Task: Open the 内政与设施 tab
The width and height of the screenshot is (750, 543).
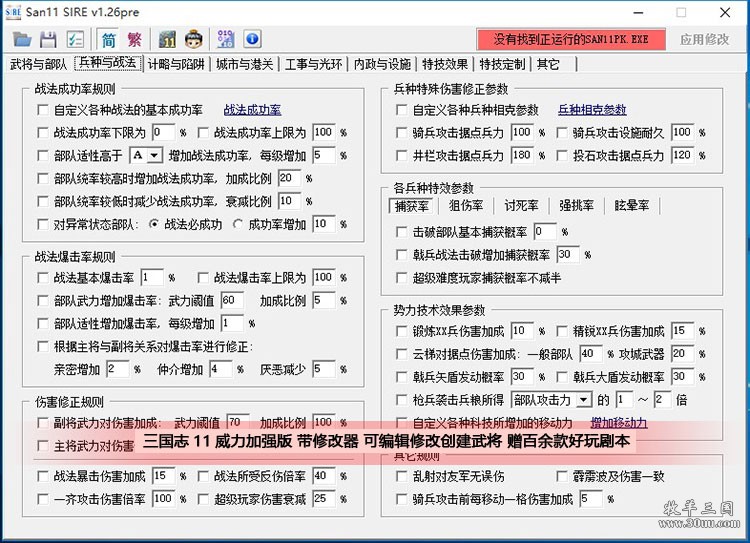Action: coord(382,64)
